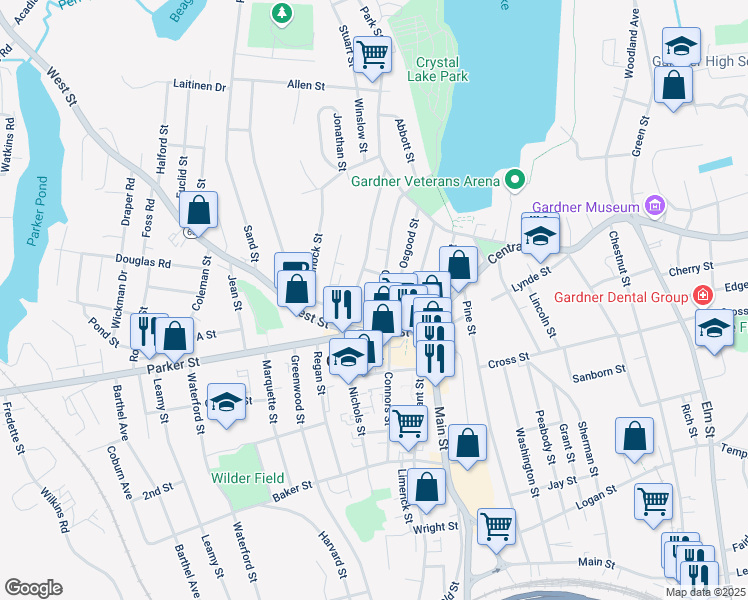Select the Chestnut St street label
This screenshot has width=748, height=600.
pyautogui.click(x=620, y=259)
